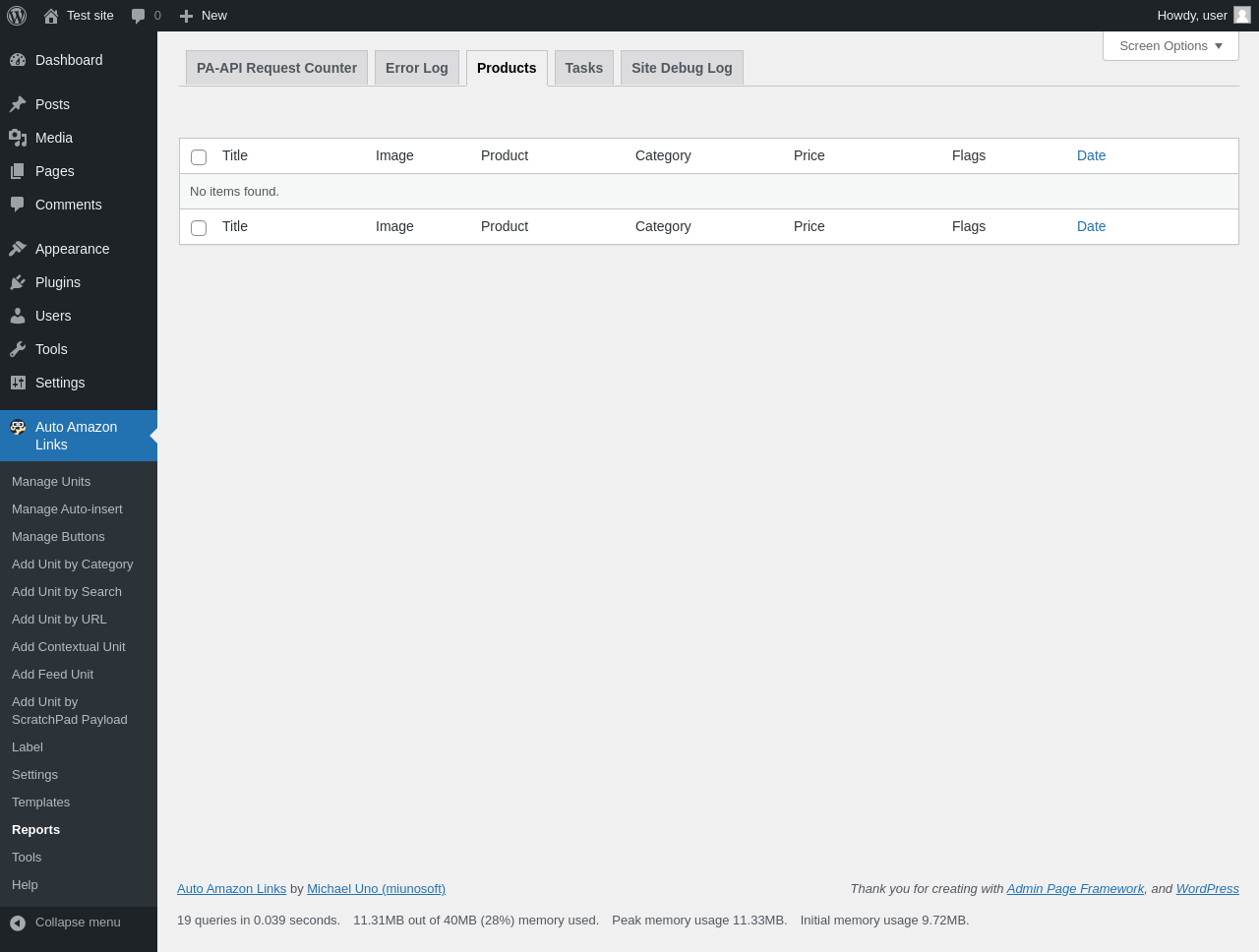Open Auto Amazon Links footer link
Screen dimensions: 1259x952
click(x=231, y=889)
